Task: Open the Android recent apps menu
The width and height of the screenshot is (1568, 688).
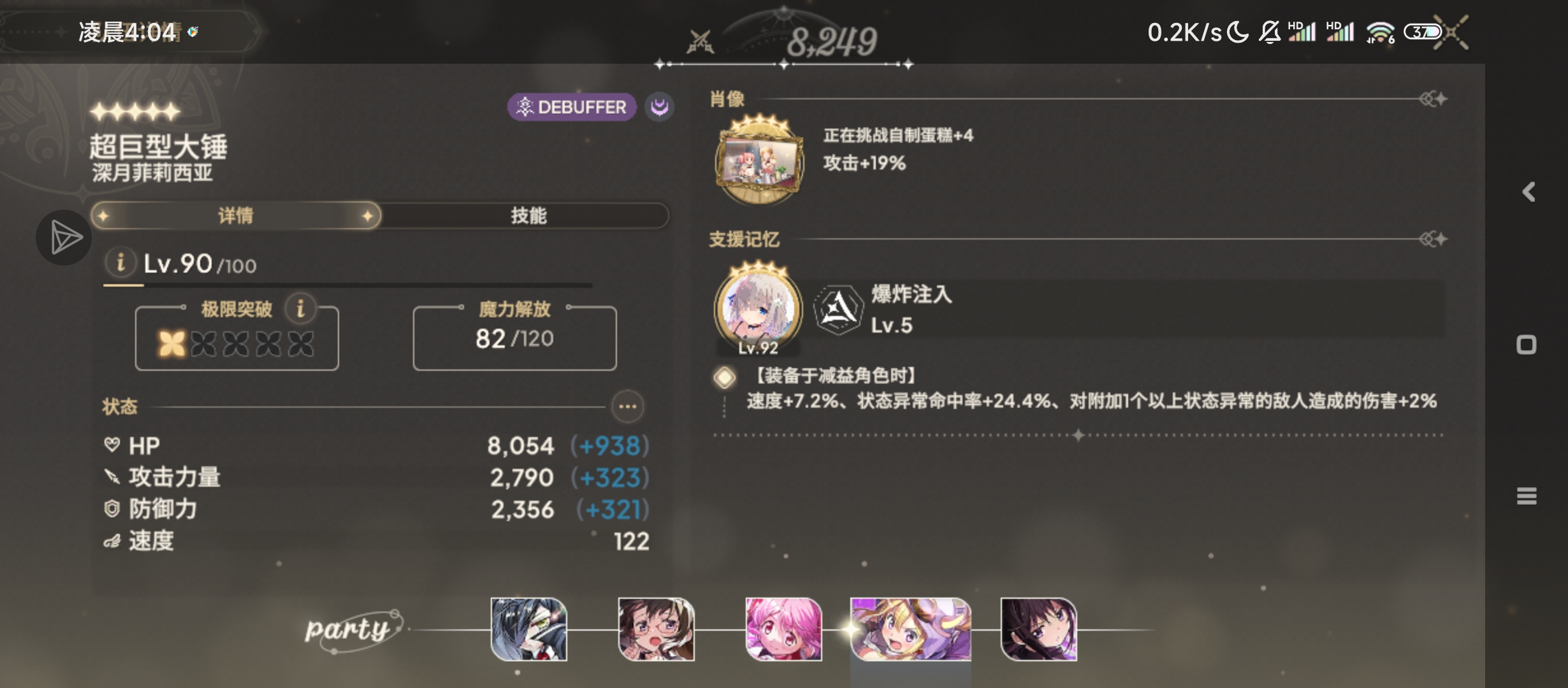Action: point(1526,496)
